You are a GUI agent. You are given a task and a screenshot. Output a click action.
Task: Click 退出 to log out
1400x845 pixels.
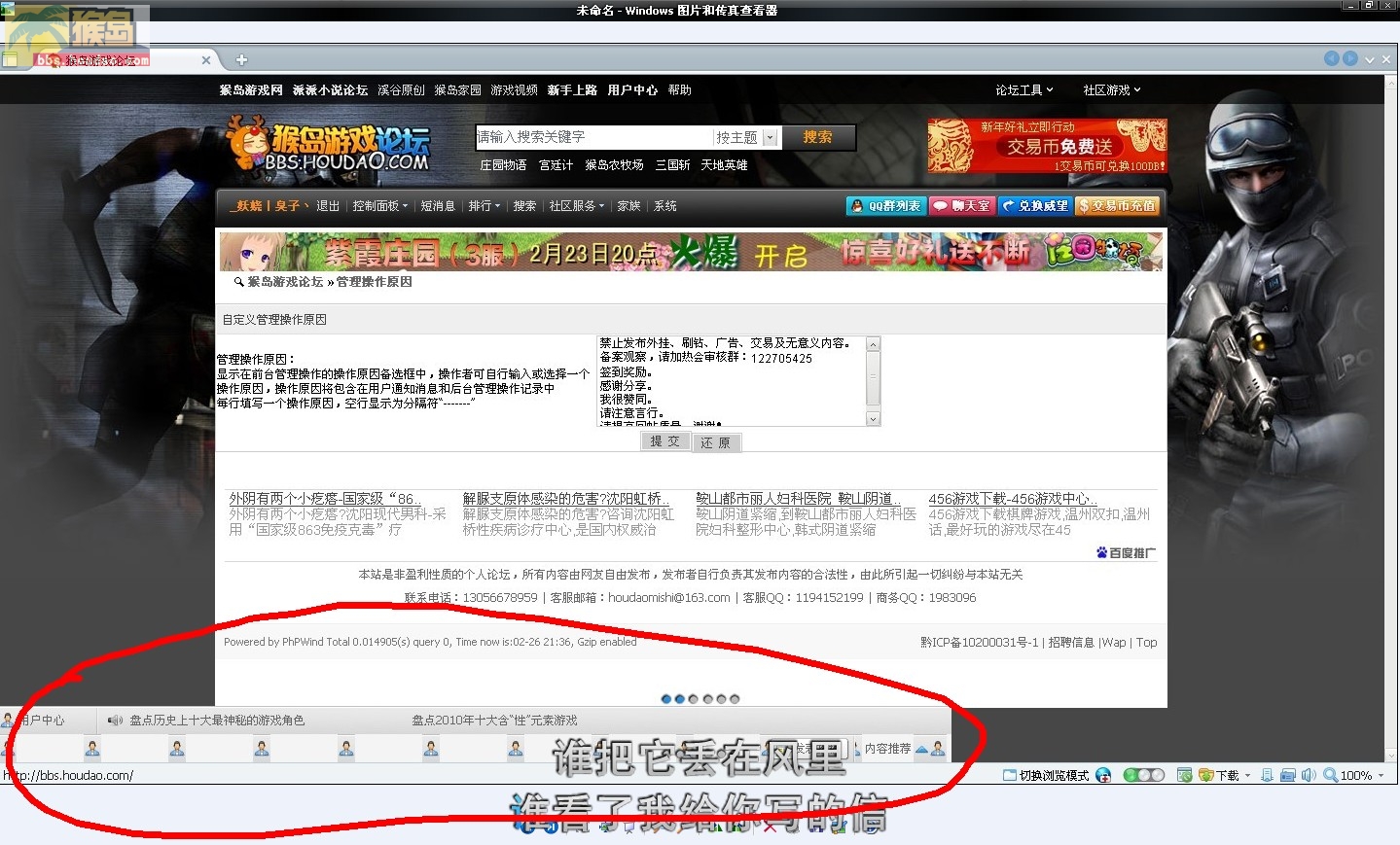328,206
